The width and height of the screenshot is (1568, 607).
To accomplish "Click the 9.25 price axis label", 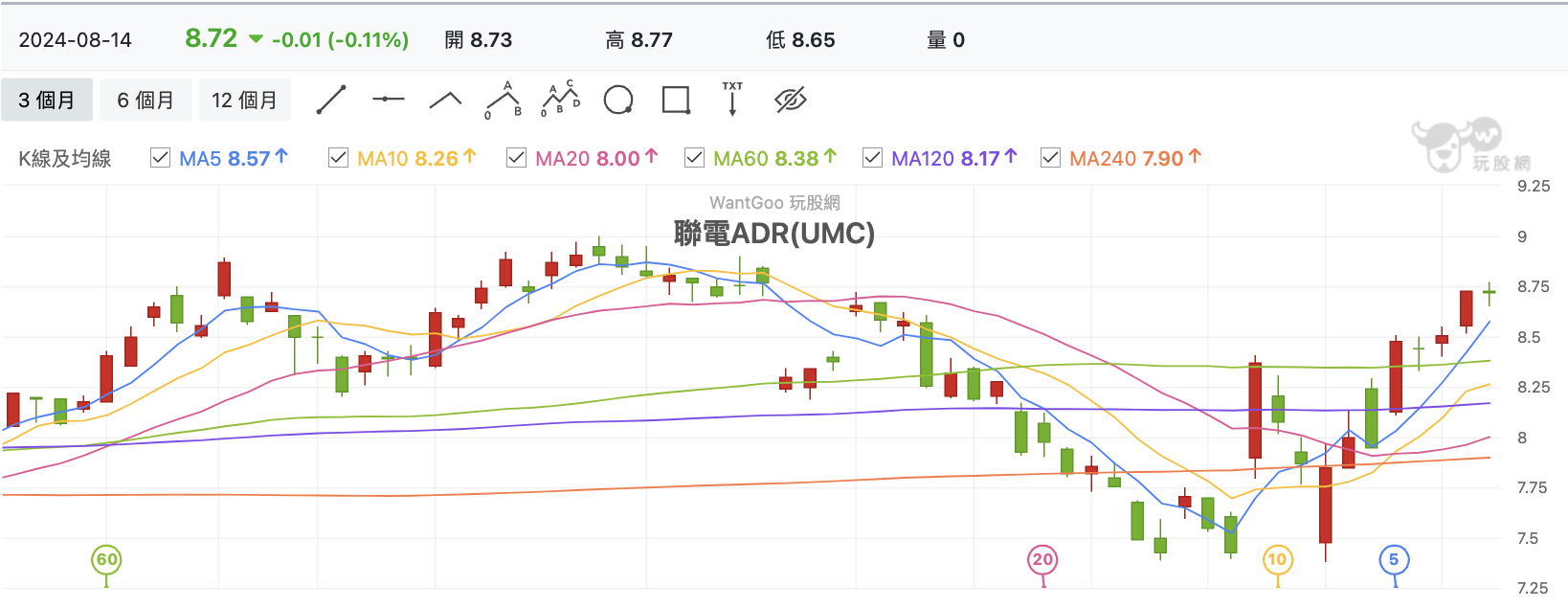I will pos(1534,186).
